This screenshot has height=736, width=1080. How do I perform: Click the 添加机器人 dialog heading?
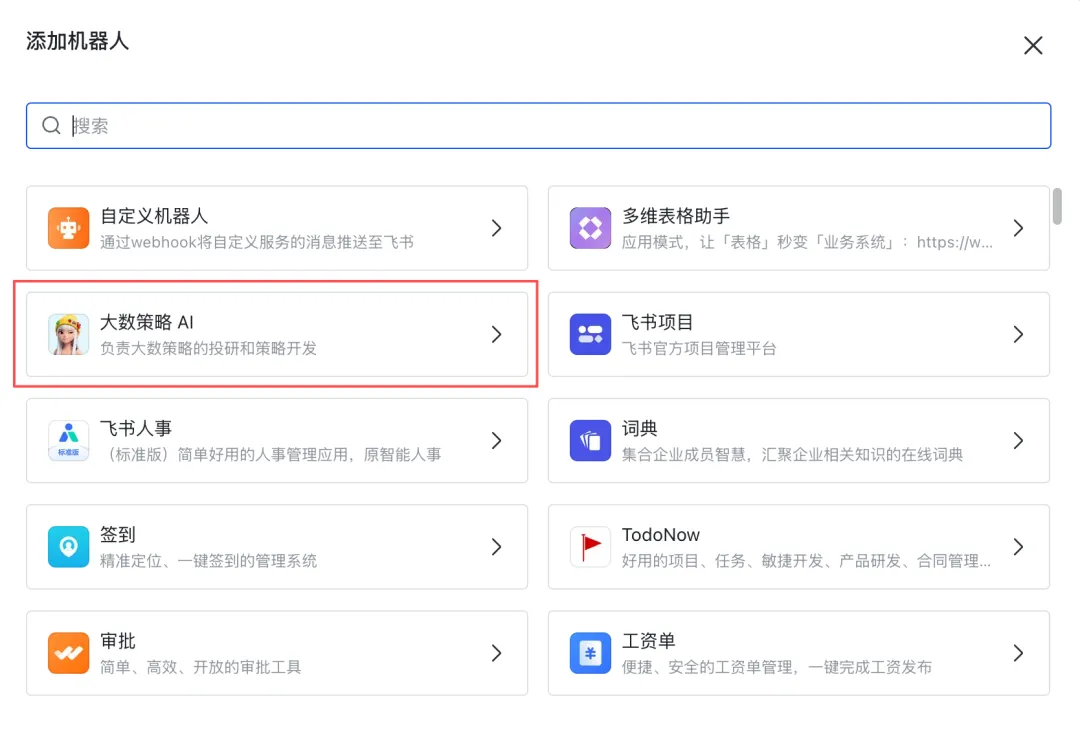(x=77, y=41)
